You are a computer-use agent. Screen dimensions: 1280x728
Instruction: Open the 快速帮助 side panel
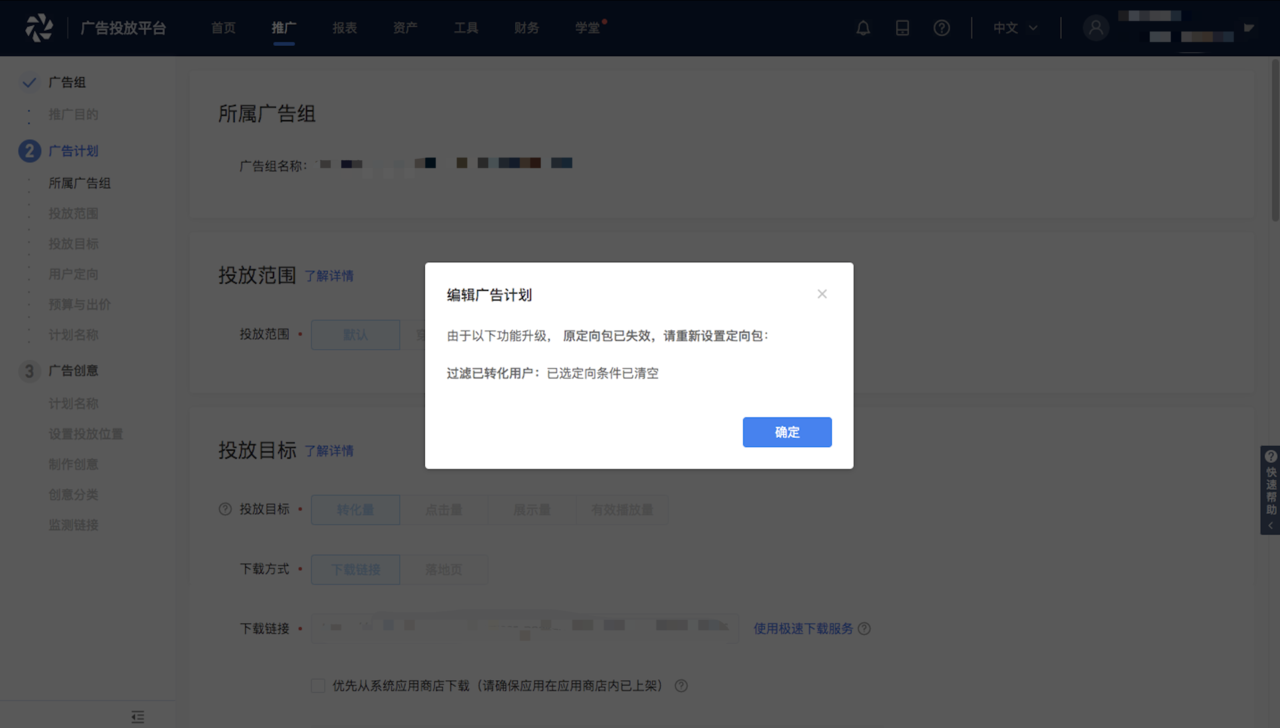[1270, 490]
